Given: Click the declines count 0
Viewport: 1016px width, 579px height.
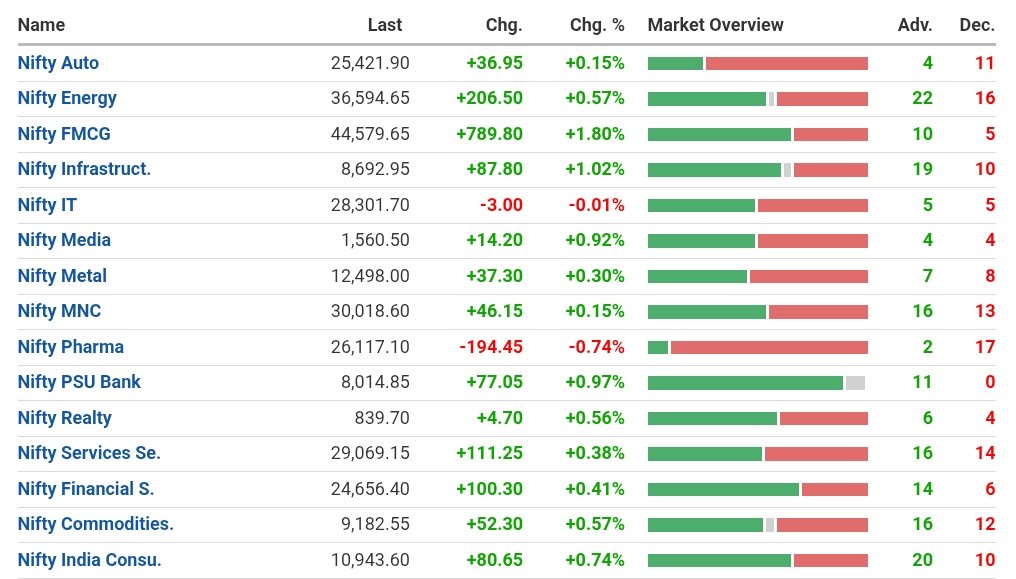Looking at the screenshot, I should (x=990, y=382).
